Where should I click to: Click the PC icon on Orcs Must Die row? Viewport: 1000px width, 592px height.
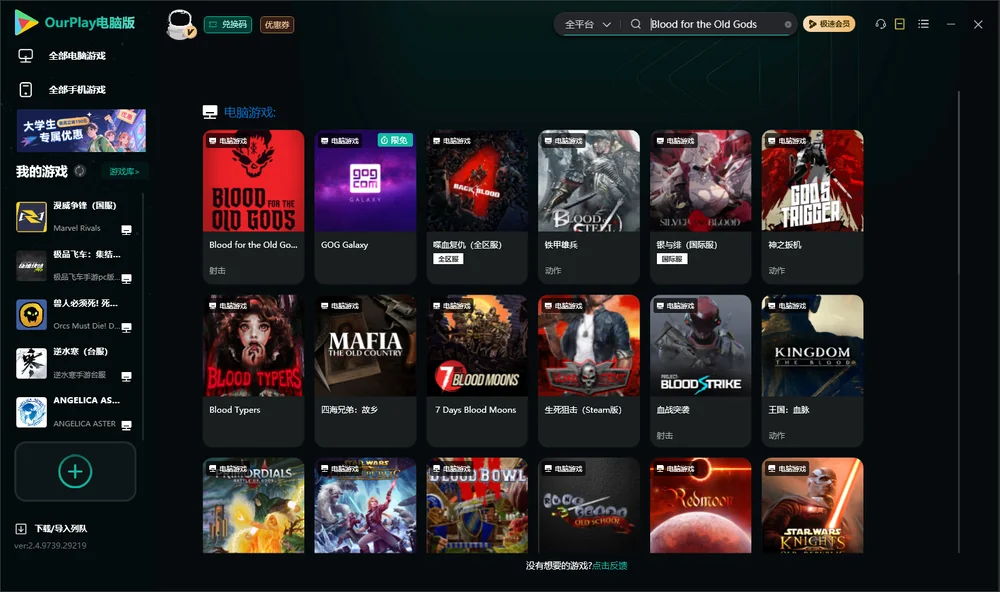tap(126, 328)
